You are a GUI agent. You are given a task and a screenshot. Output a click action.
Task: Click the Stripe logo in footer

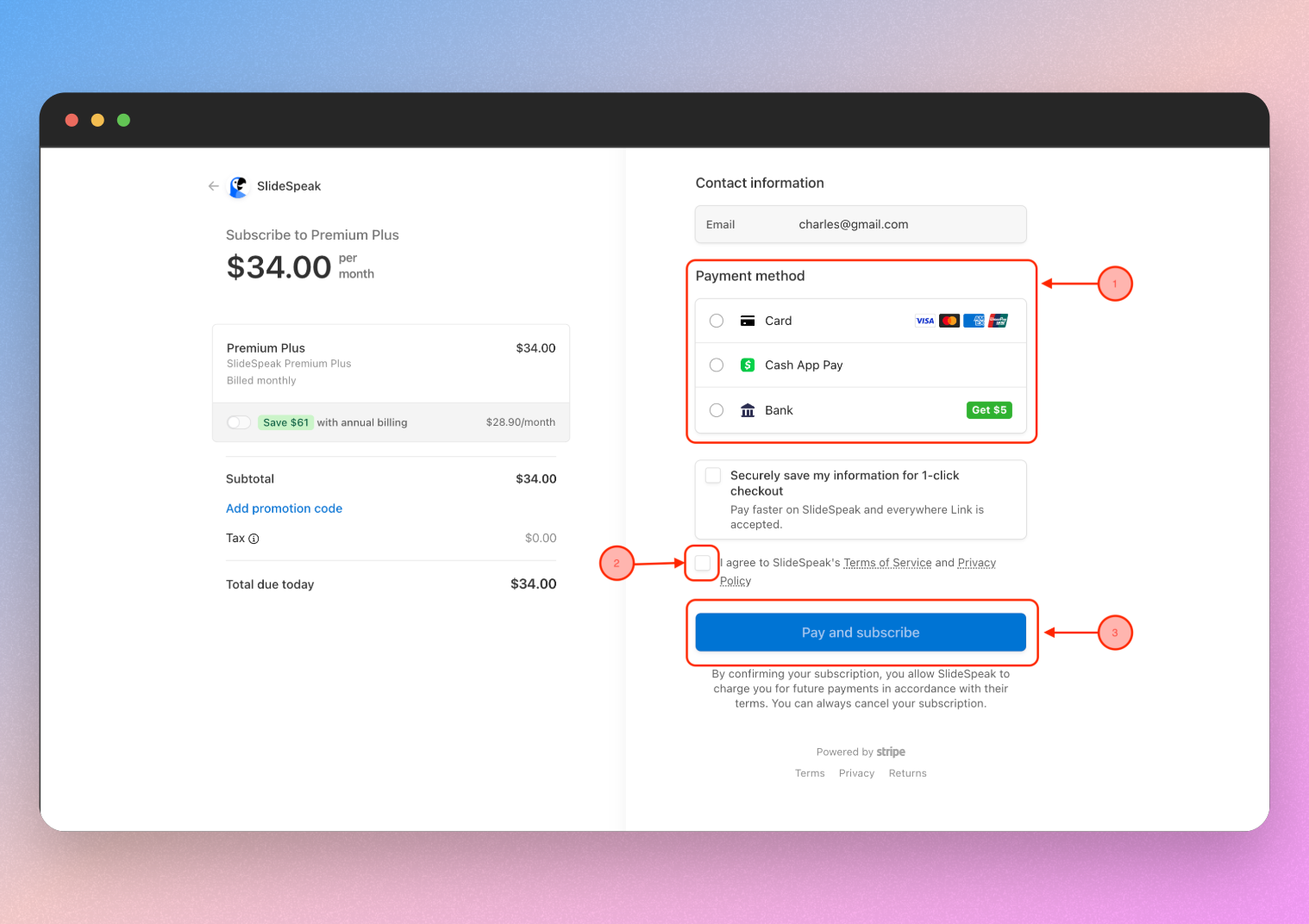[891, 752]
